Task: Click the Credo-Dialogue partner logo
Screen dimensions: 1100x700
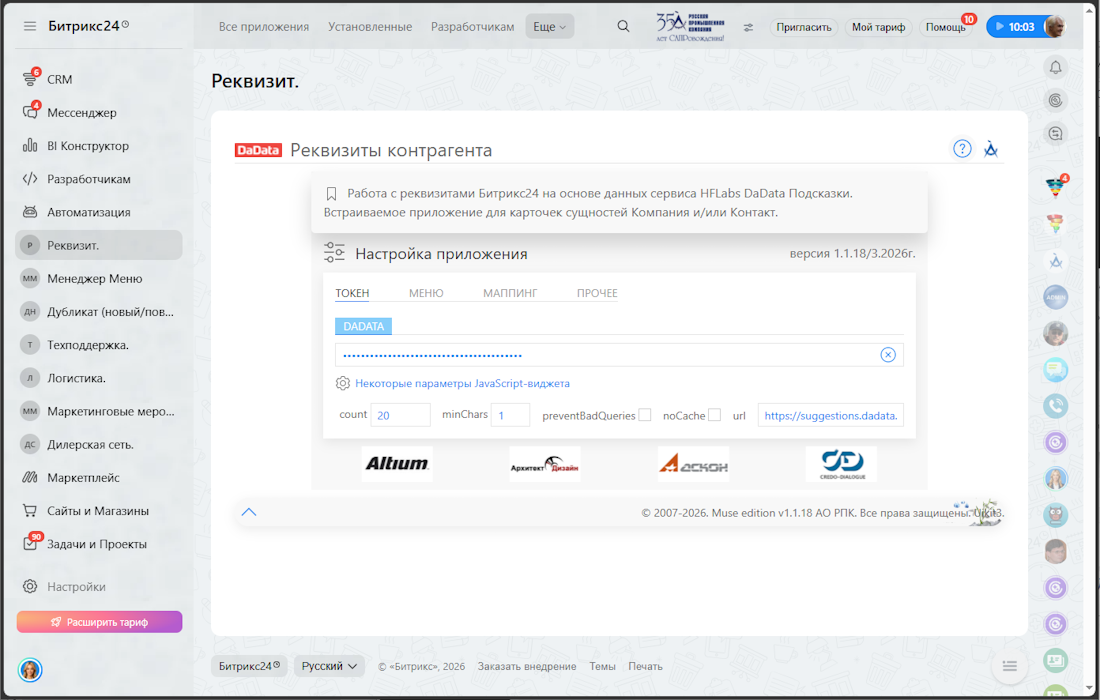Action: 842,464
